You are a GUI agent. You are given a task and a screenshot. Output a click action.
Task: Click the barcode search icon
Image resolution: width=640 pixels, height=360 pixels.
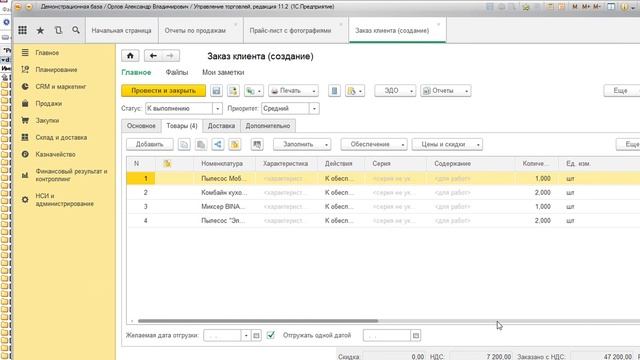(257, 144)
